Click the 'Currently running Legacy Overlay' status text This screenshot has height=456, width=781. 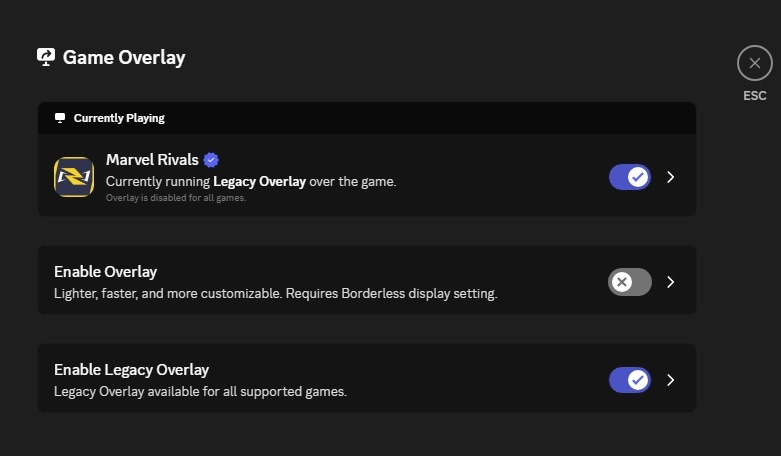[251, 182]
